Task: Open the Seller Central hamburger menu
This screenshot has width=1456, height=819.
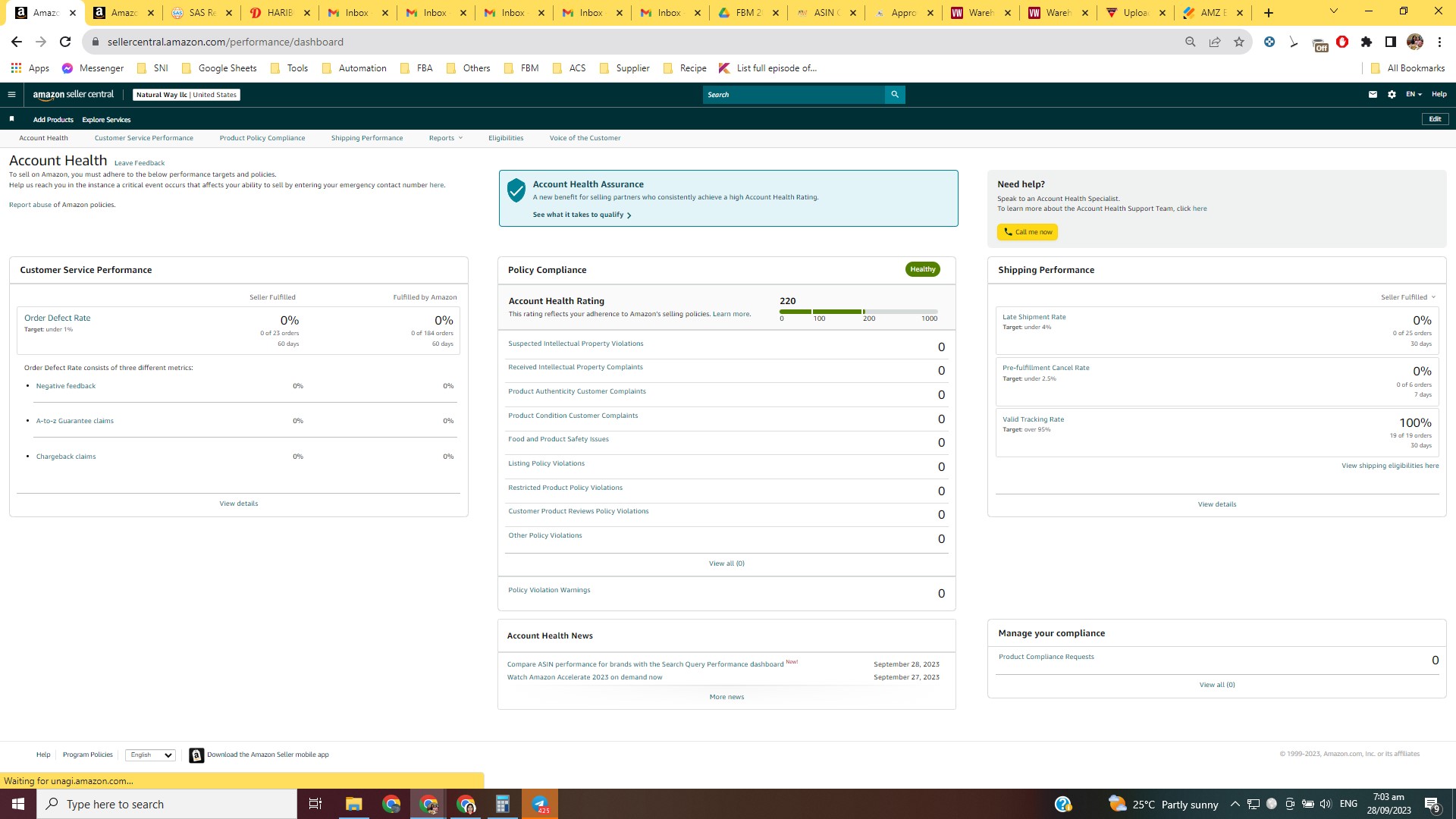Action: pos(11,95)
